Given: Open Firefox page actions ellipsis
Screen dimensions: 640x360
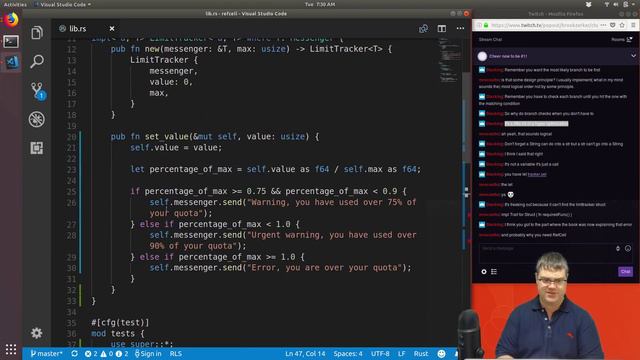Looking at the screenshot, I should (x=604, y=25).
